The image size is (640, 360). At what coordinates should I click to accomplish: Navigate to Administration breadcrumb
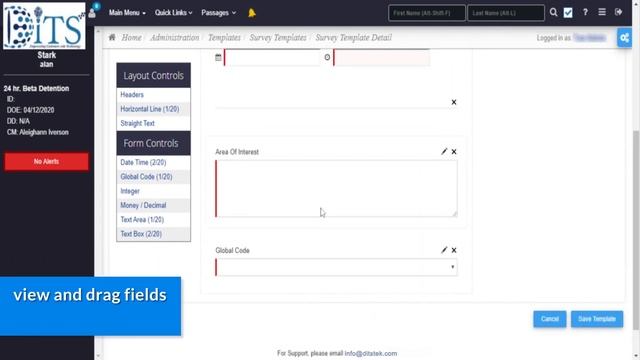click(x=175, y=38)
